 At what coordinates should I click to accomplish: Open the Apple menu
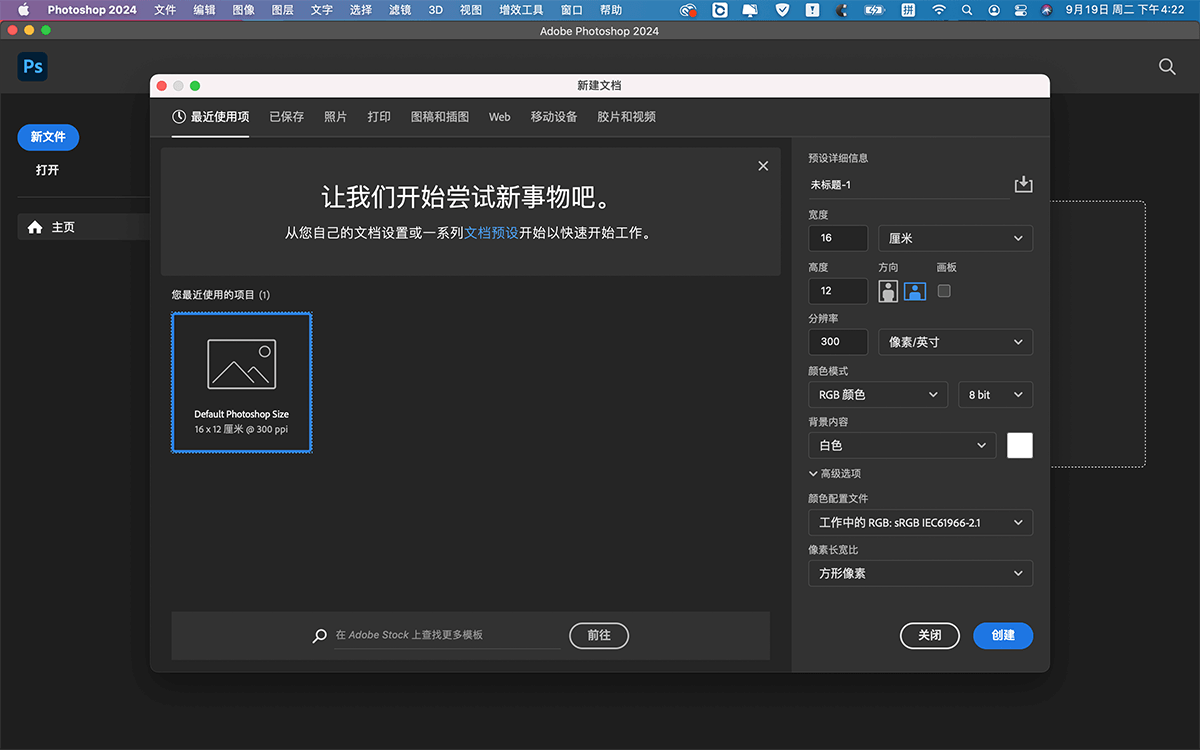(23, 10)
